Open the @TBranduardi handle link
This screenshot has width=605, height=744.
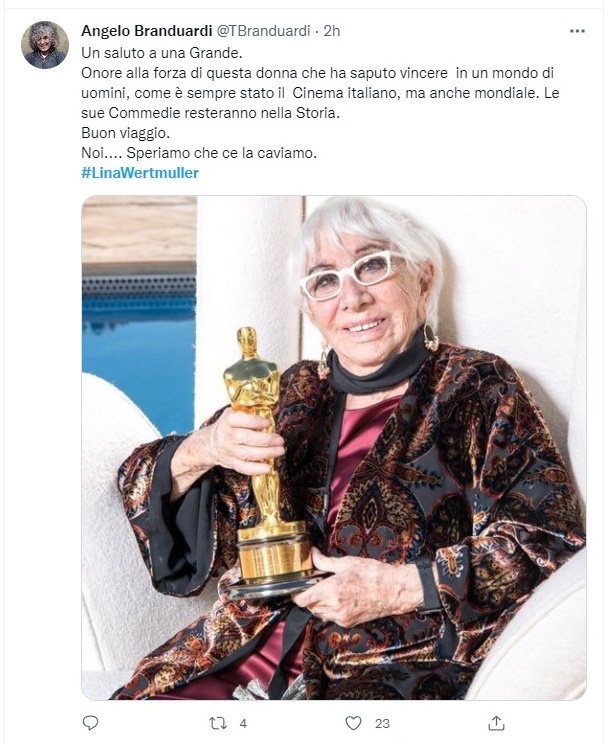(263, 31)
